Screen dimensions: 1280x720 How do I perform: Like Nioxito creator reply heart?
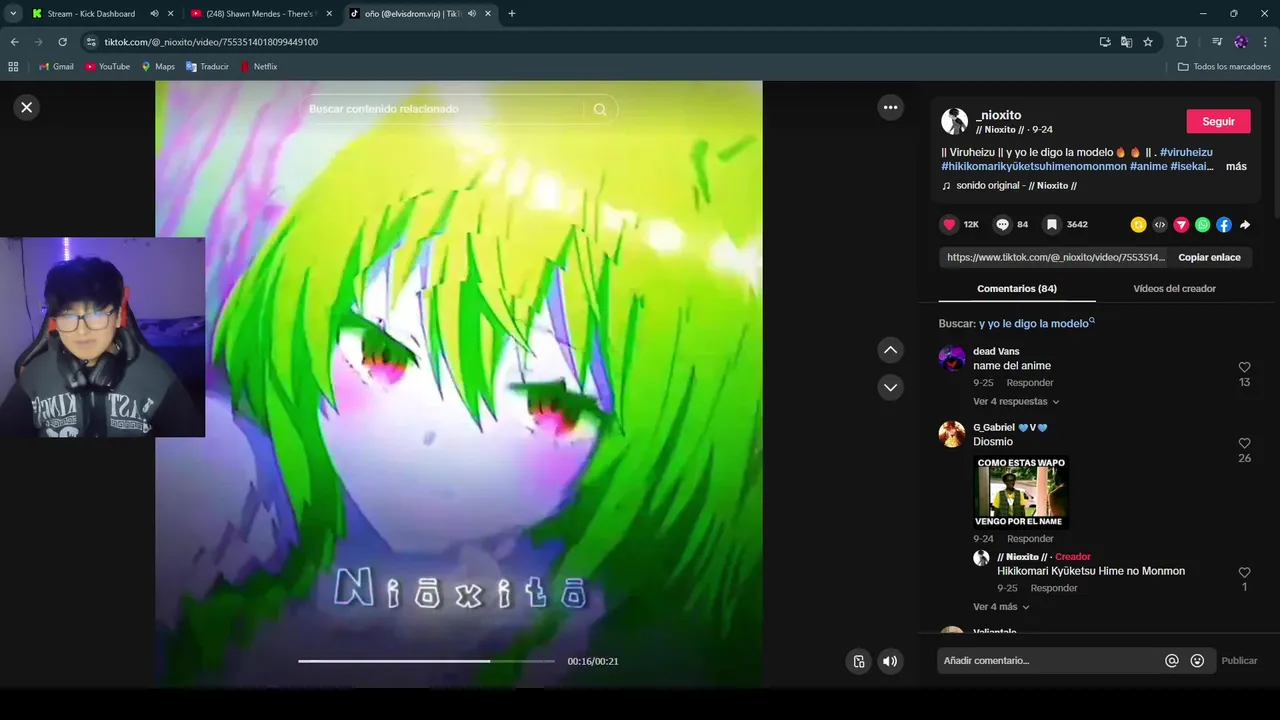[x=1244, y=573]
